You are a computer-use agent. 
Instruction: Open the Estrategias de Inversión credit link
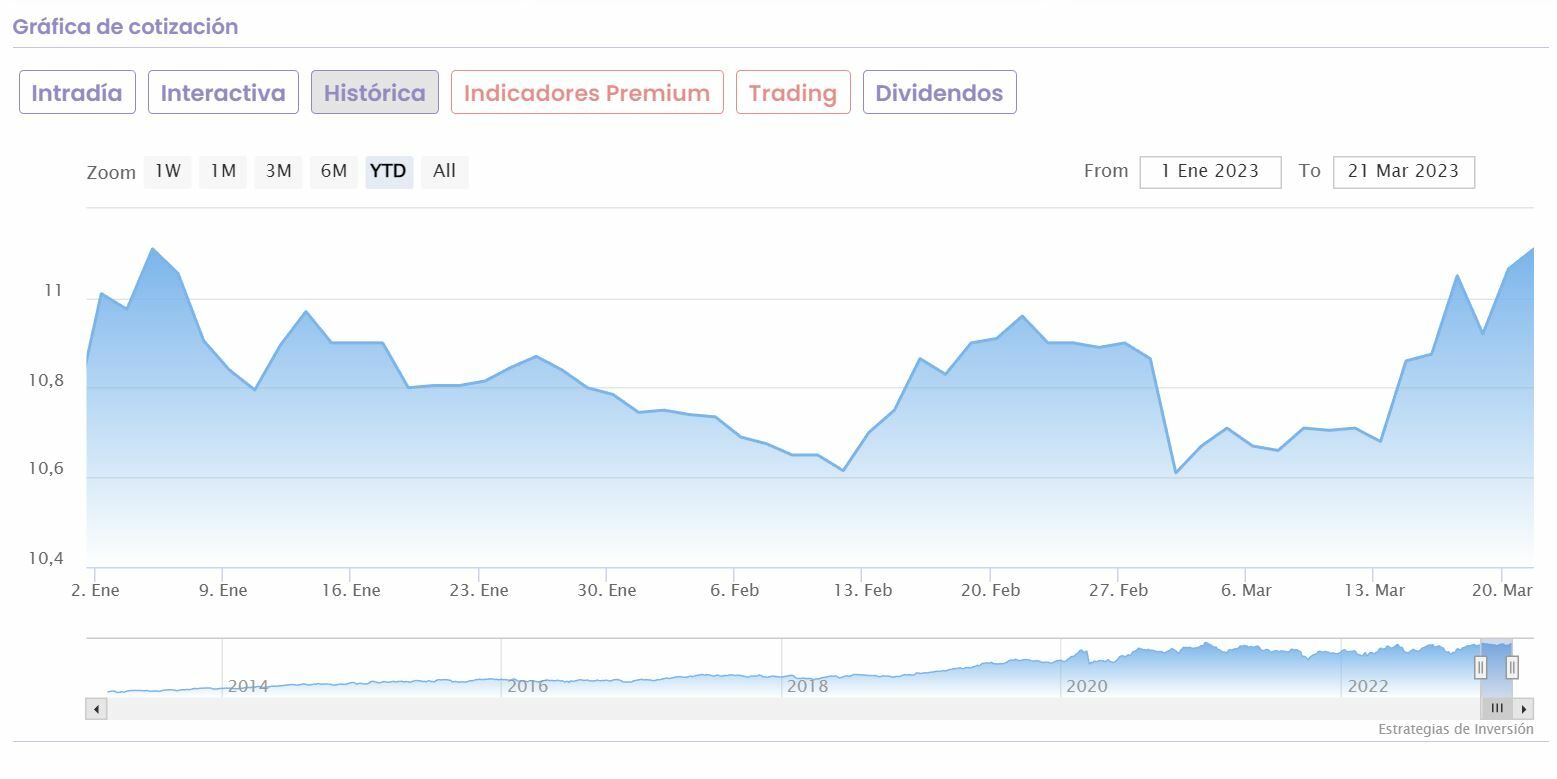coord(1455,729)
